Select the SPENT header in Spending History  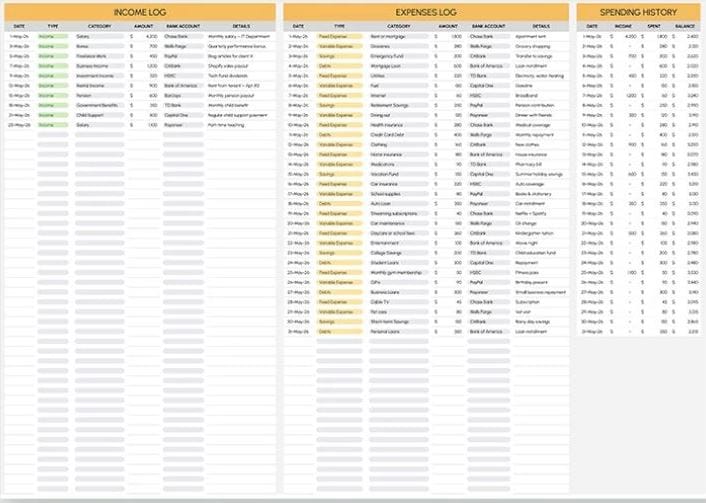click(x=654, y=26)
